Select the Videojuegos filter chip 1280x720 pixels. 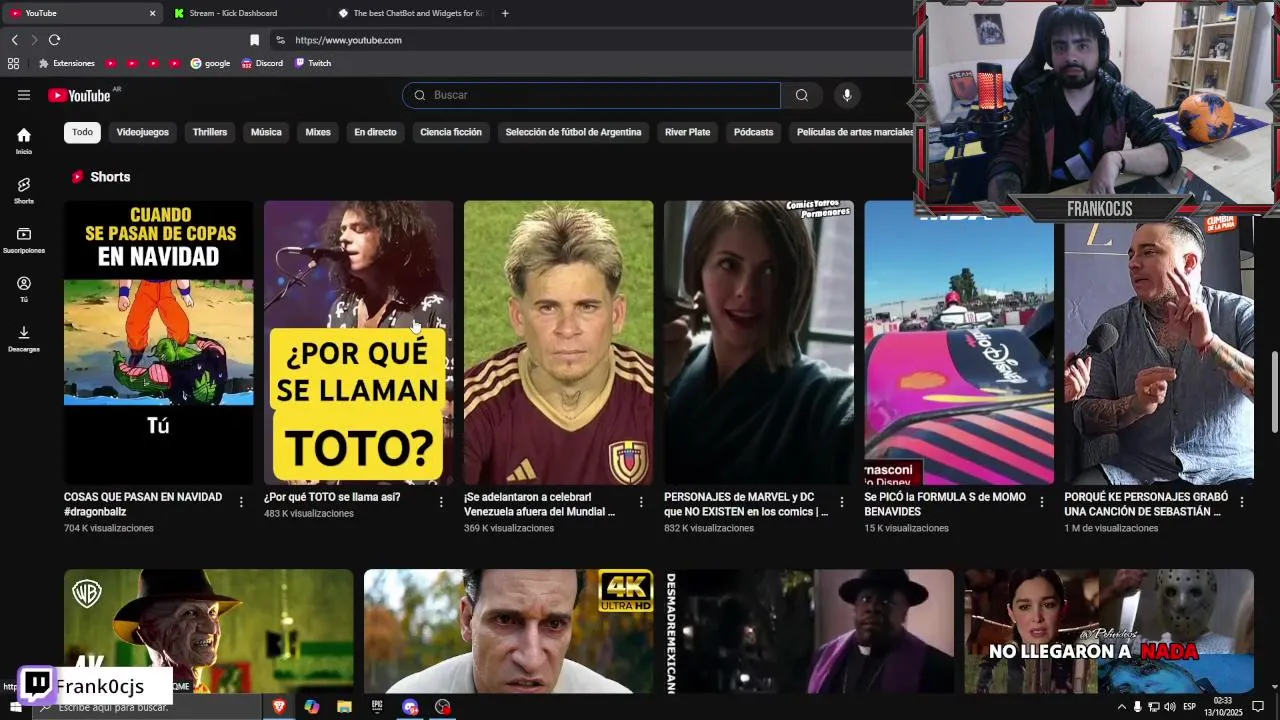pos(142,132)
